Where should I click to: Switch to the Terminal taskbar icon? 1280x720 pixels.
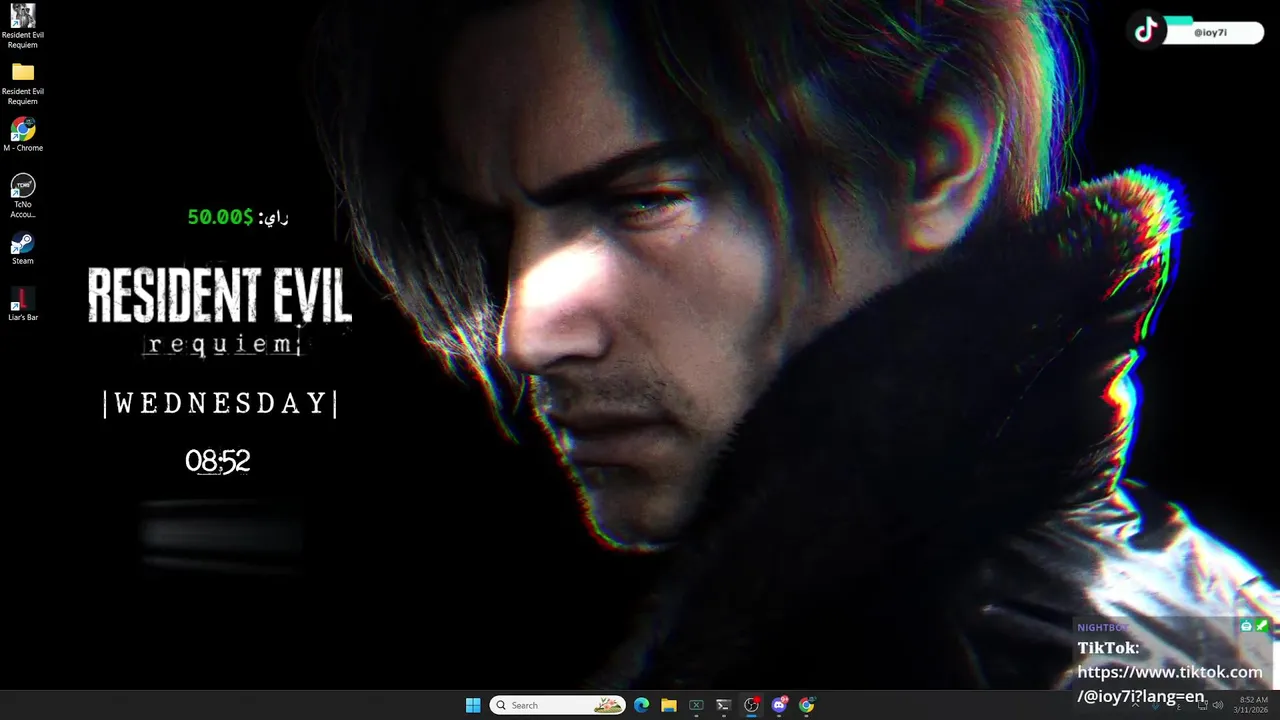tap(723, 705)
